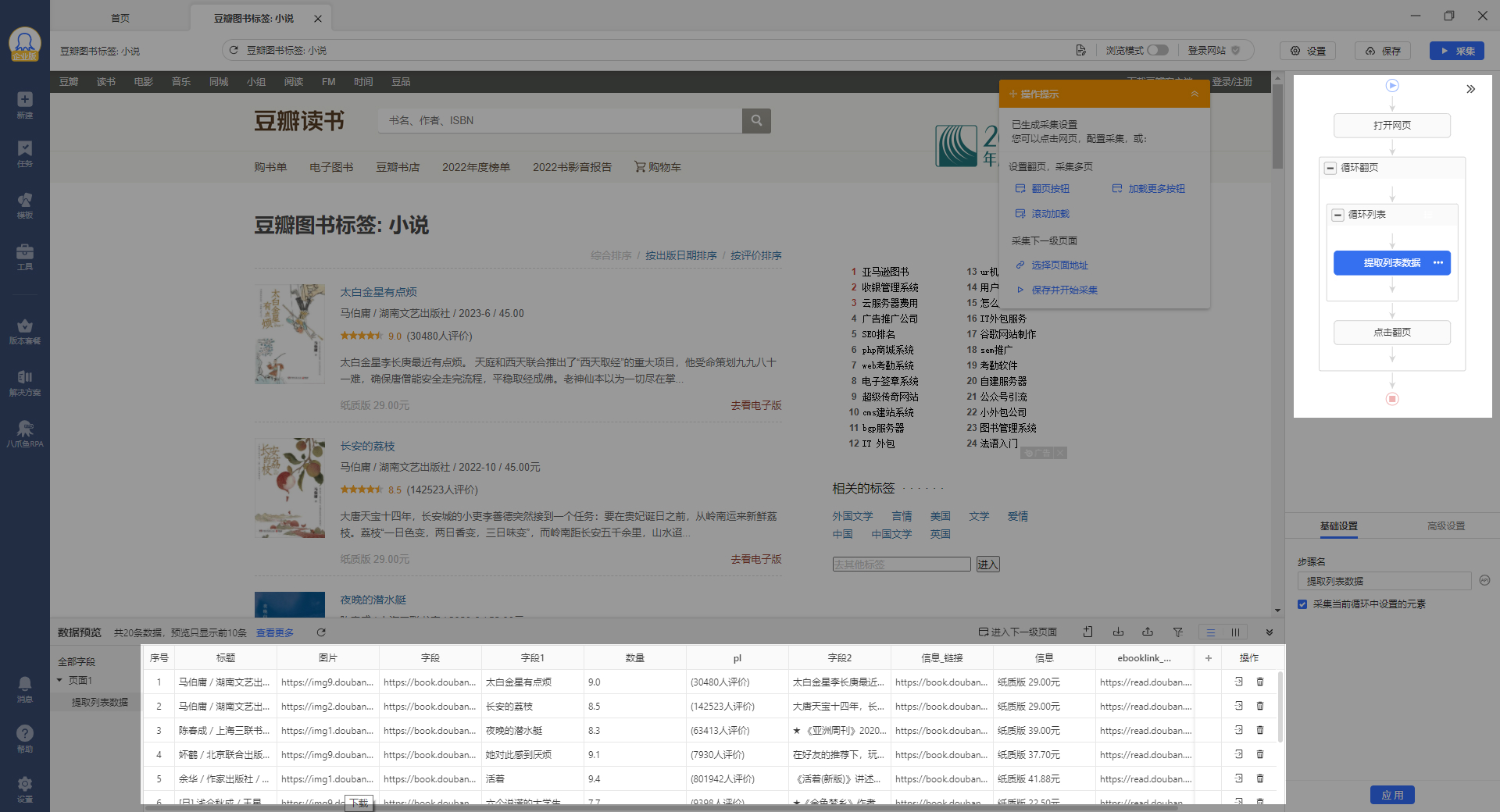The image size is (1500, 812).
Task: Collapse the 循环翻页 loop block
Action: (x=1330, y=168)
